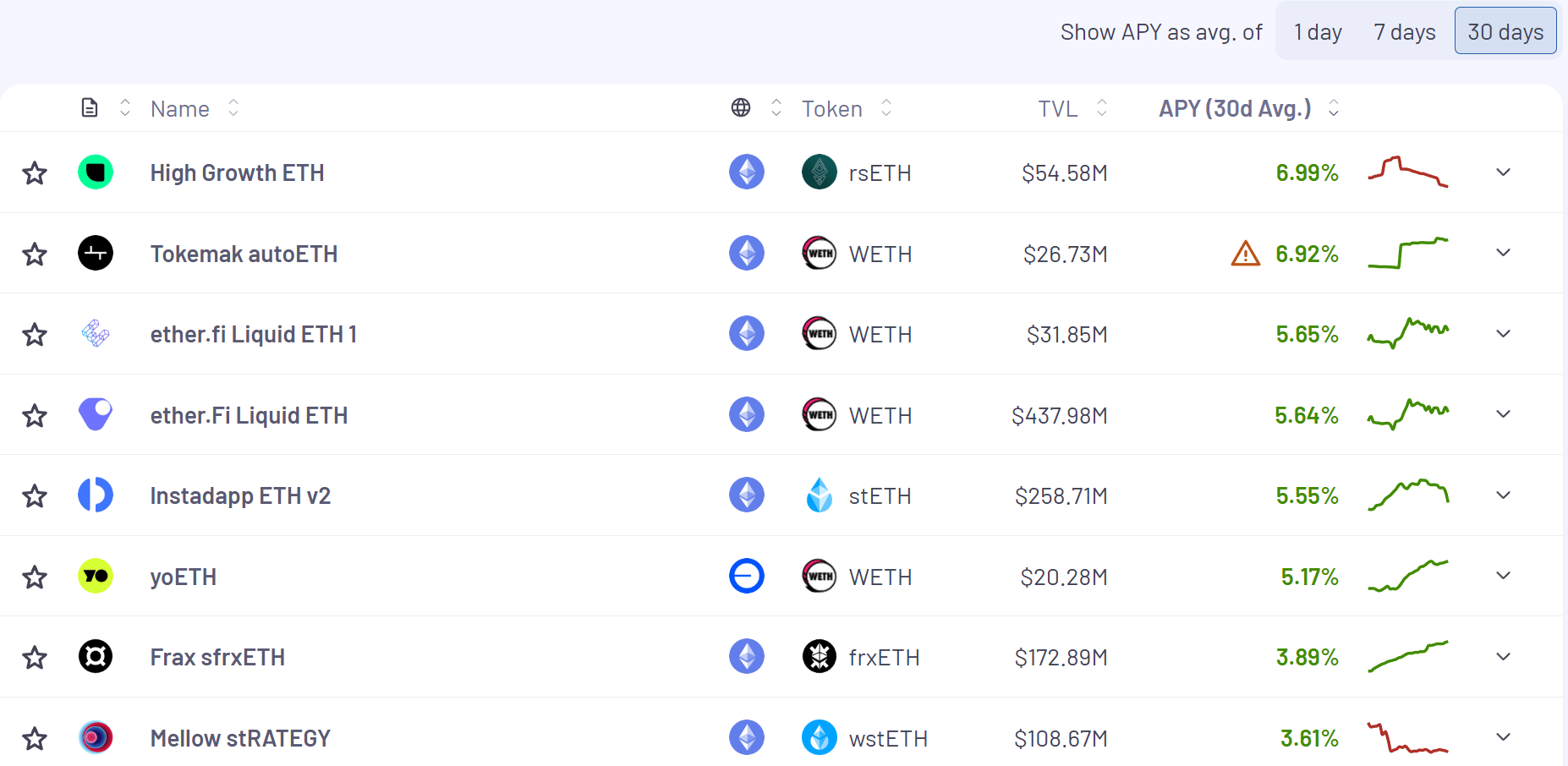The width and height of the screenshot is (1568, 766).
Task: Open the ether.fi Liquid ETH 1 vault
Action: [x=253, y=335]
